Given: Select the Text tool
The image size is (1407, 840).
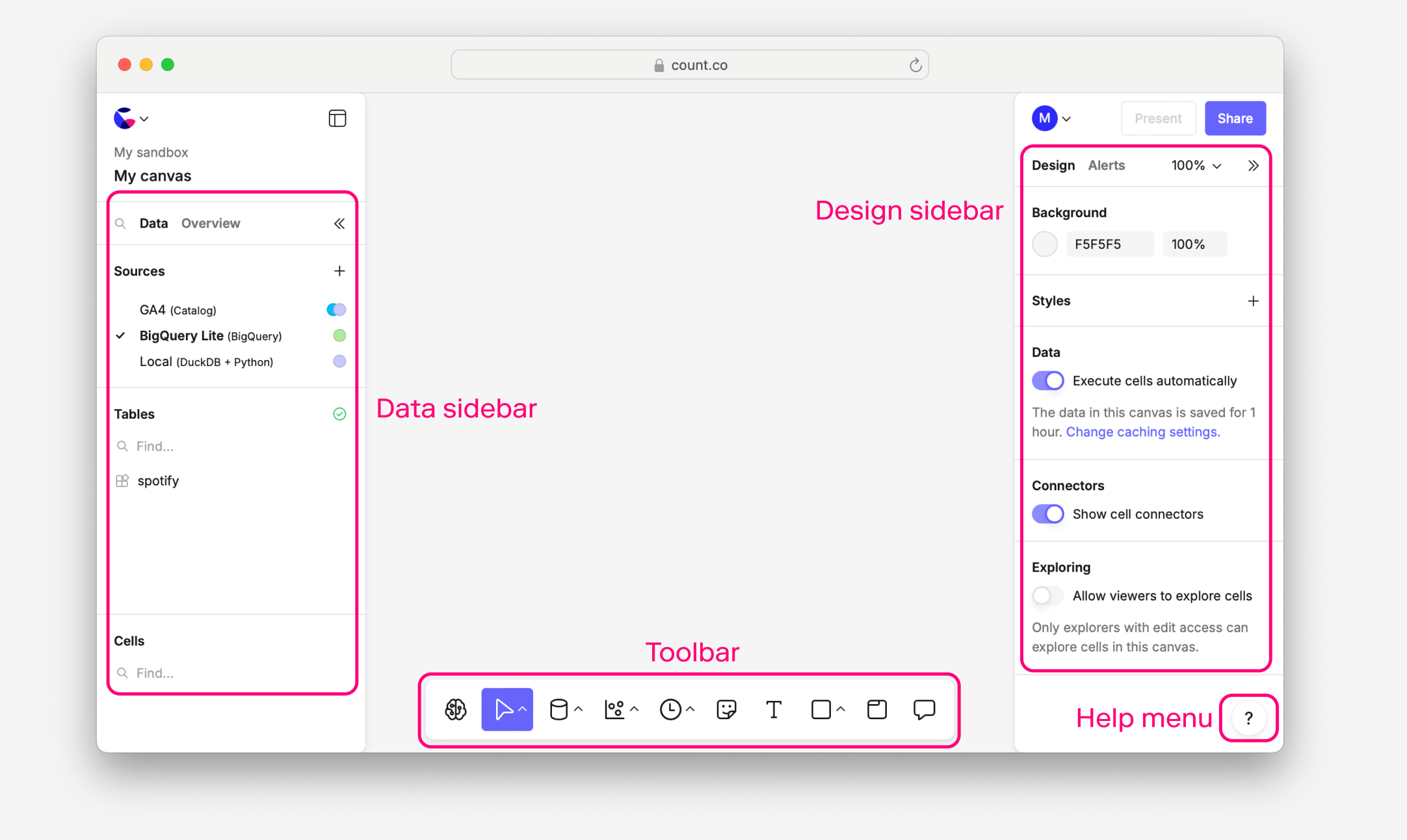Looking at the screenshot, I should tap(773, 709).
